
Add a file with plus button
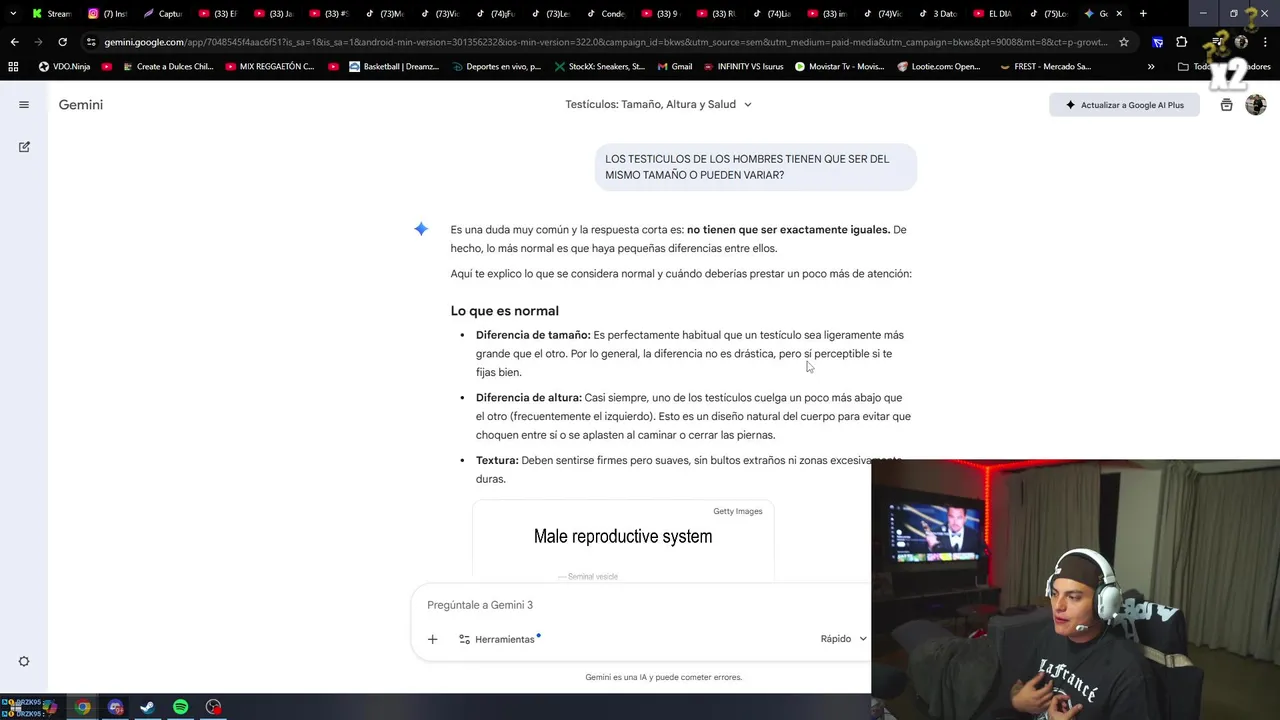click(432, 639)
